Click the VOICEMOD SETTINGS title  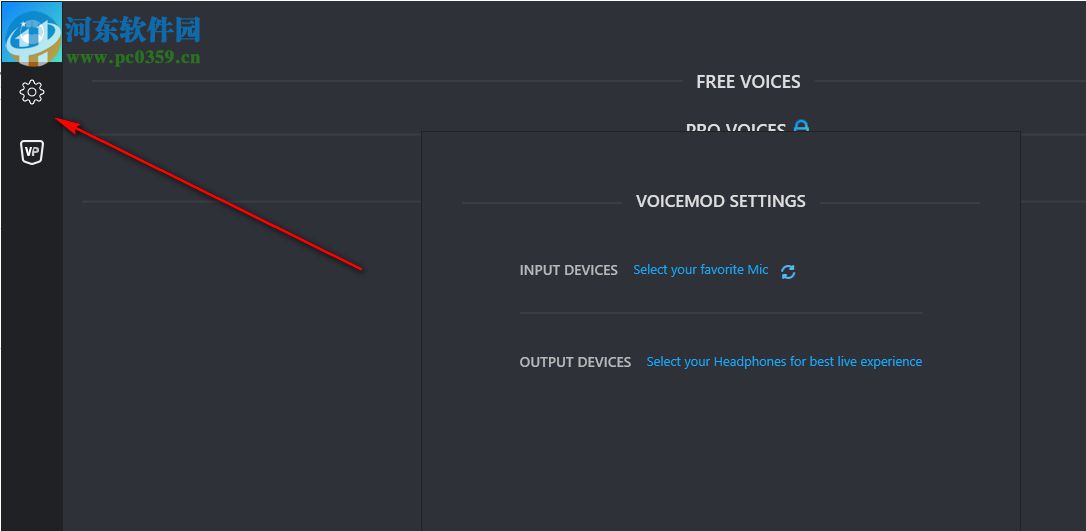click(720, 201)
